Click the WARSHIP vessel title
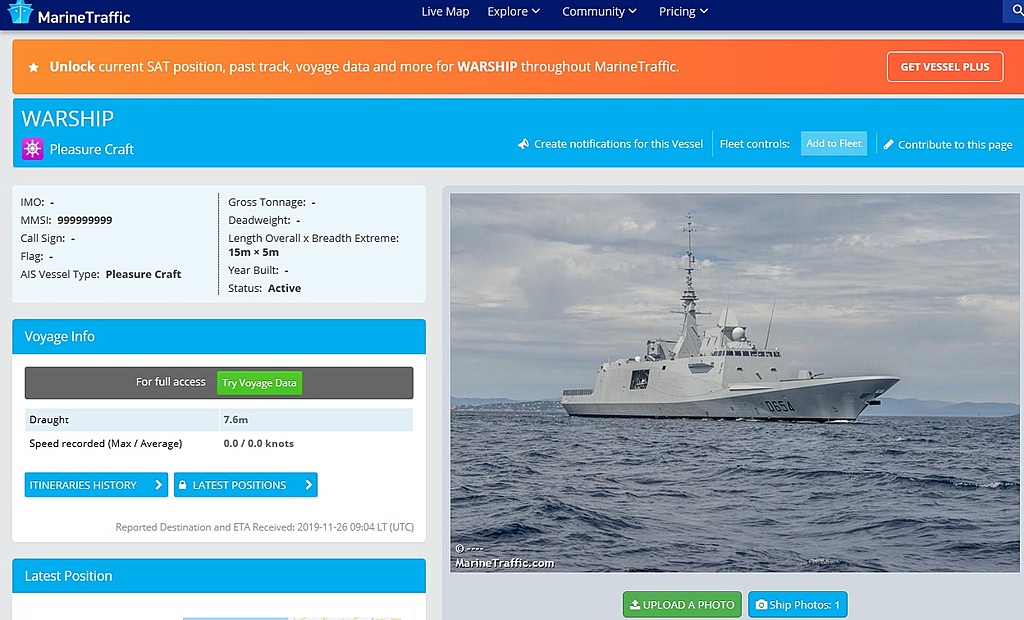 (x=67, y=118)
